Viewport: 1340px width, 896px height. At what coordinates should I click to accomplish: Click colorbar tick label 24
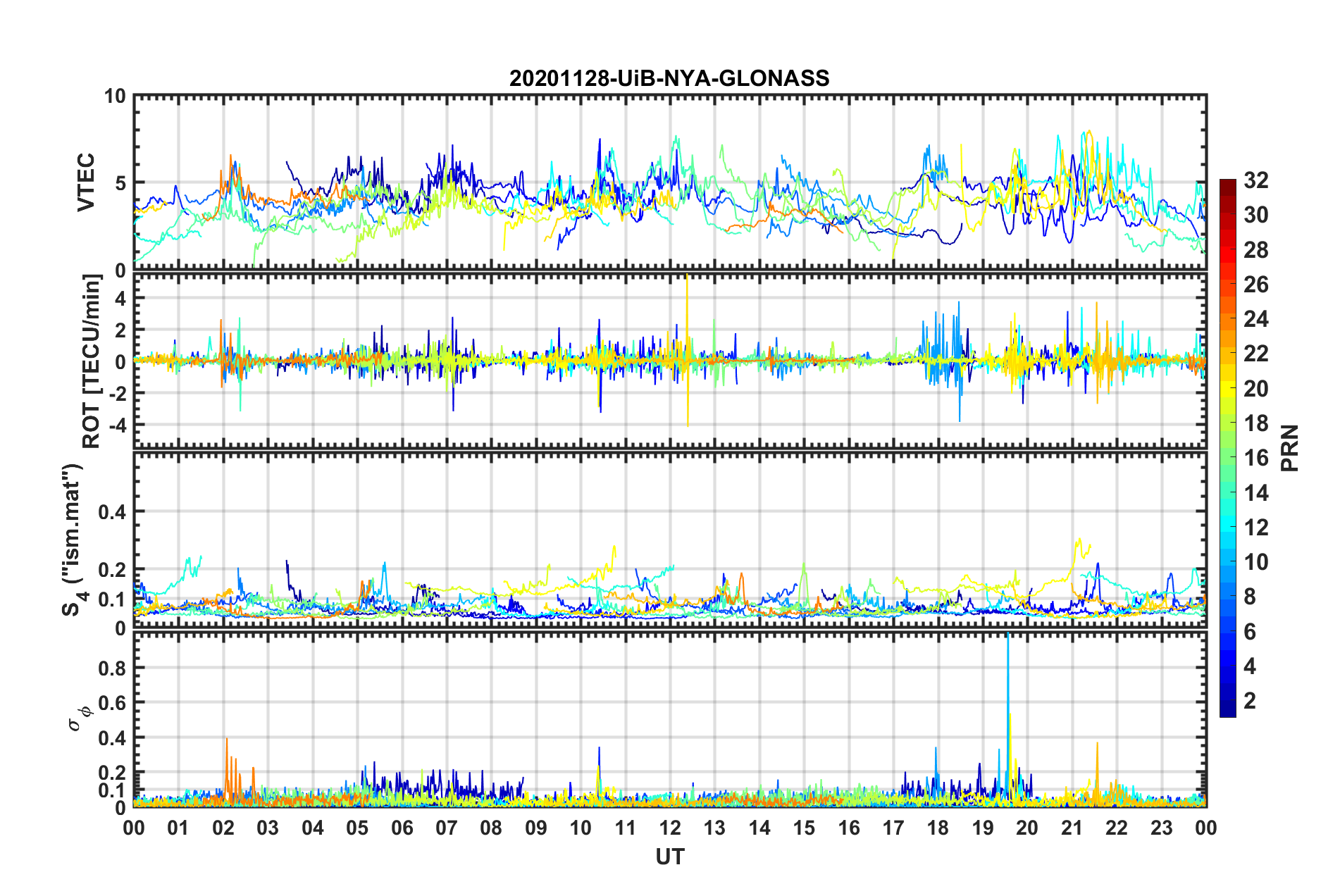coord(1255,319)
